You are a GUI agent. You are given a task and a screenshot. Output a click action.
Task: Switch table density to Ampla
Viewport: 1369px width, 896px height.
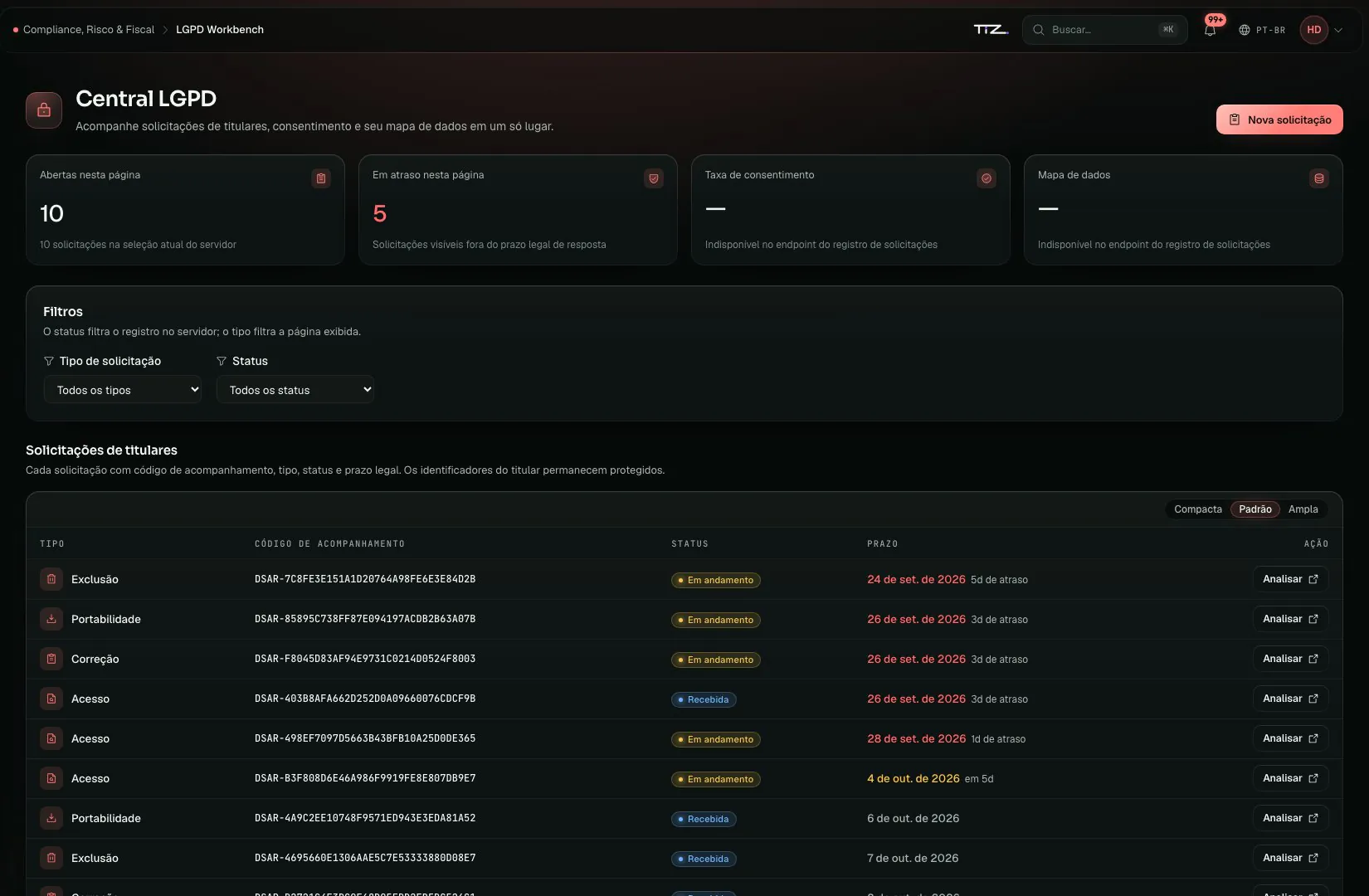coord(1303,509)
